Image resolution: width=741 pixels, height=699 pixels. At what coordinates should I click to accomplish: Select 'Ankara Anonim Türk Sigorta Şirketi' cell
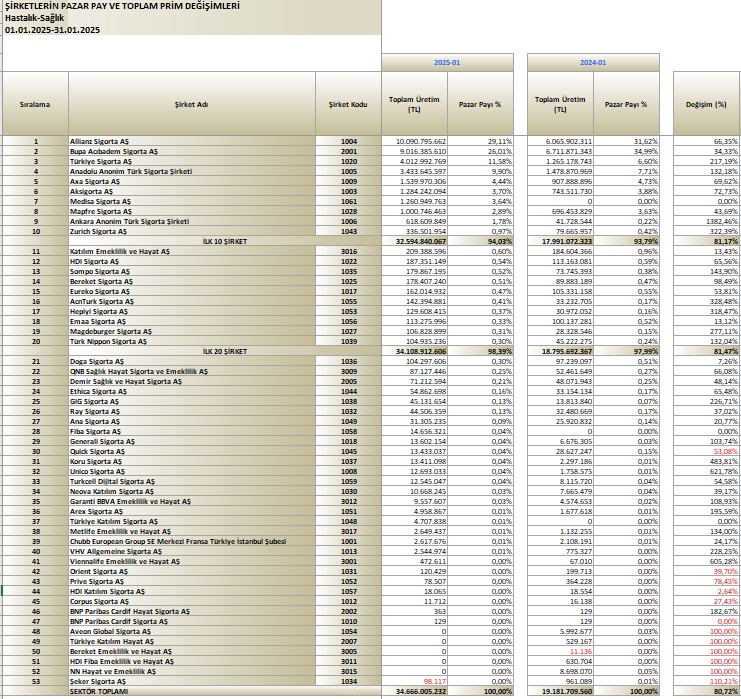[x=192, y=221]
